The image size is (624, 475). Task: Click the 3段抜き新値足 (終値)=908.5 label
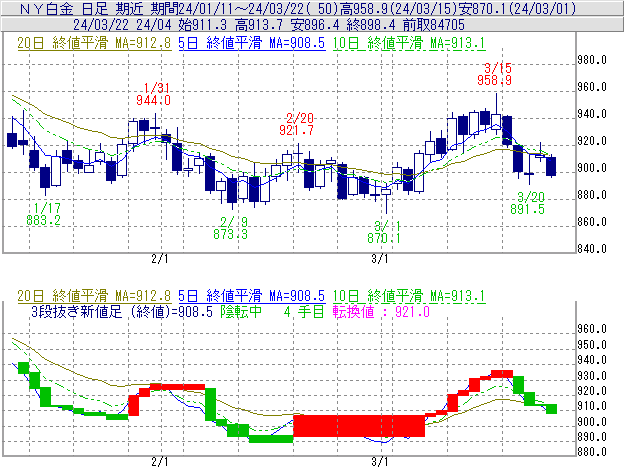122,311
